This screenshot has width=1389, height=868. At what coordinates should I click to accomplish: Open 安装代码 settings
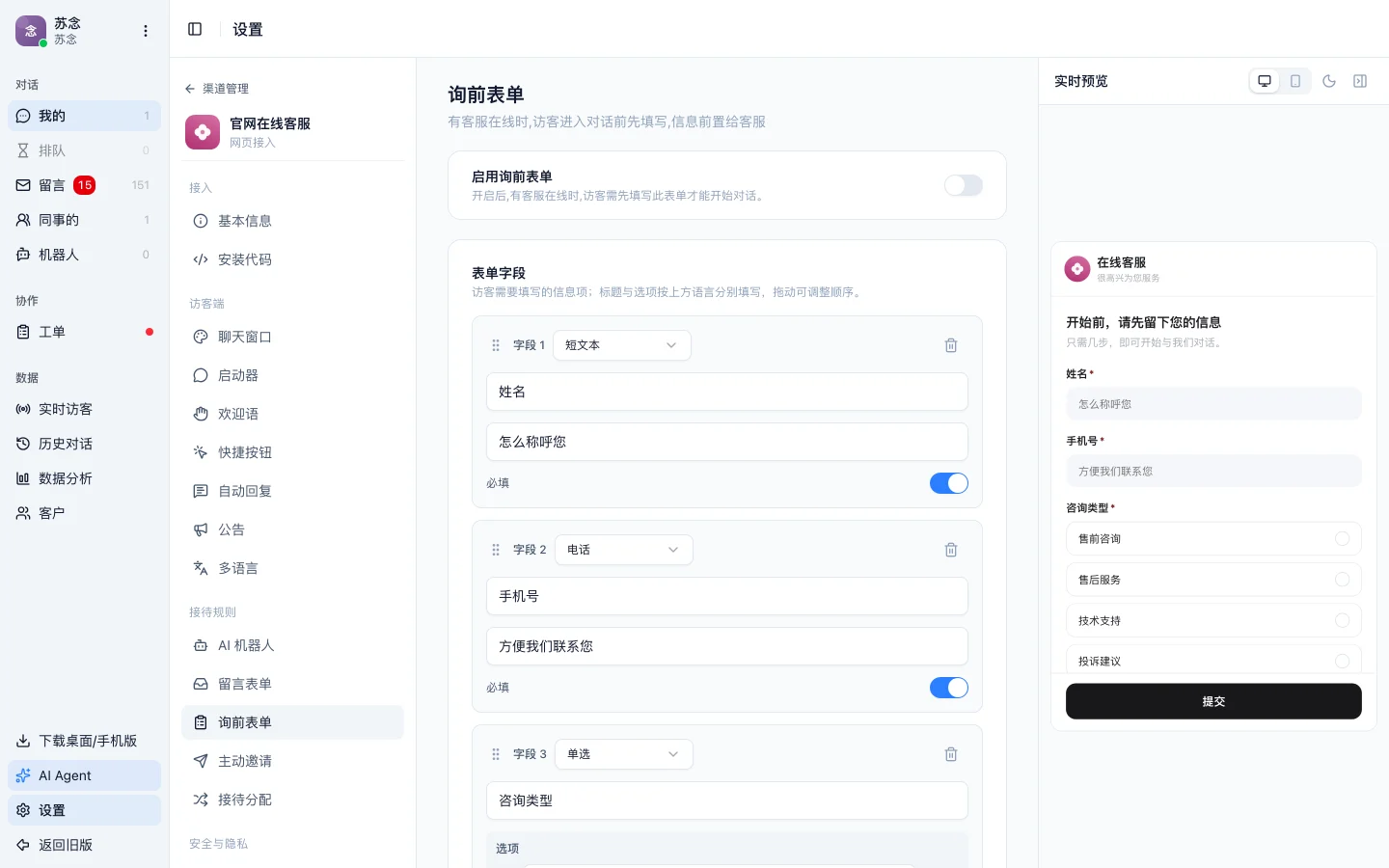coord(292,259)
